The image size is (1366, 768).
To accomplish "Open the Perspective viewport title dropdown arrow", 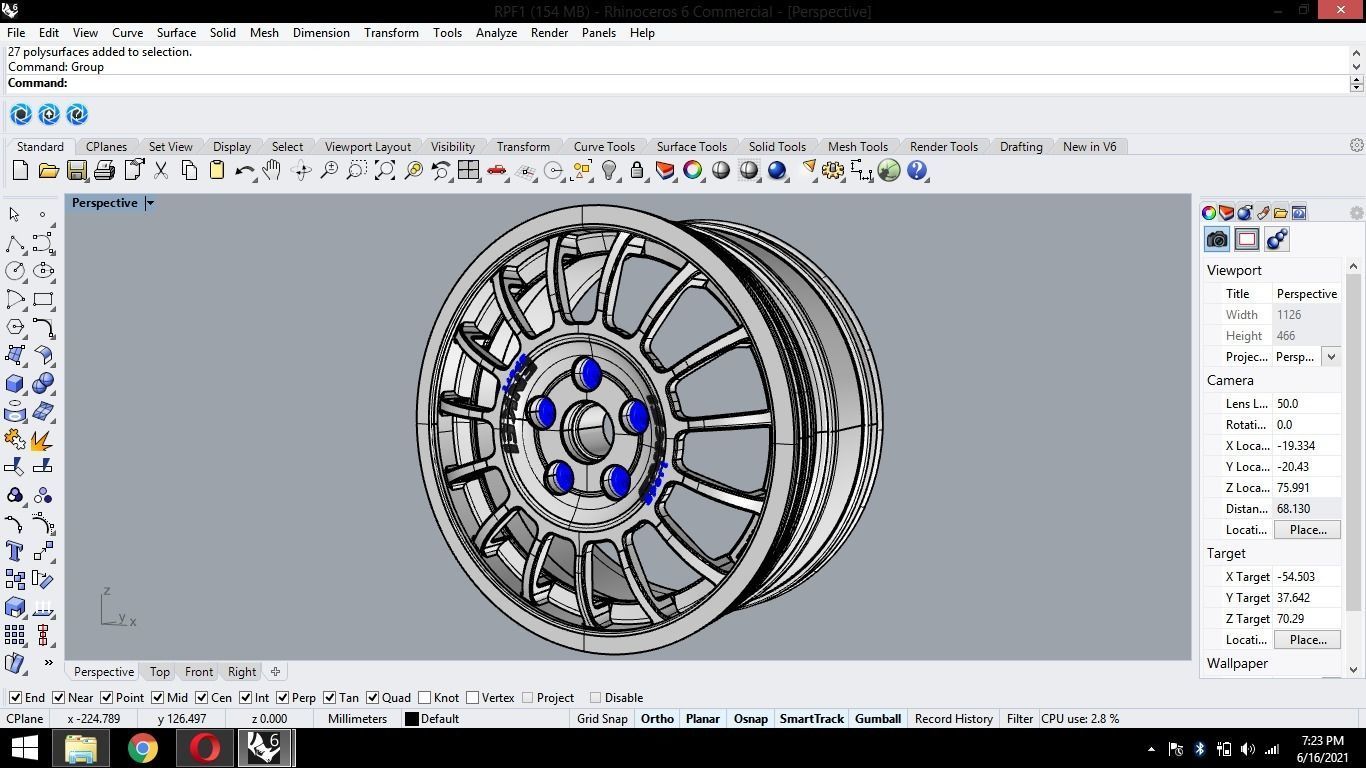I will pos(150,203).
